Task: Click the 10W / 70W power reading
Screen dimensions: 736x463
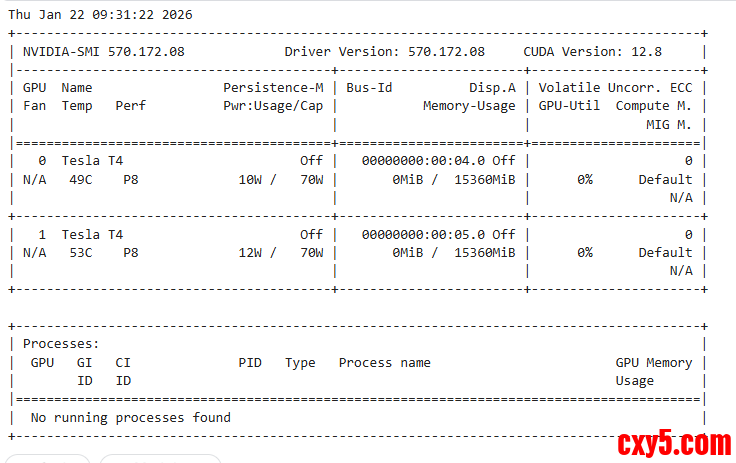Action: pyautogui.click(x=281, y=180)
